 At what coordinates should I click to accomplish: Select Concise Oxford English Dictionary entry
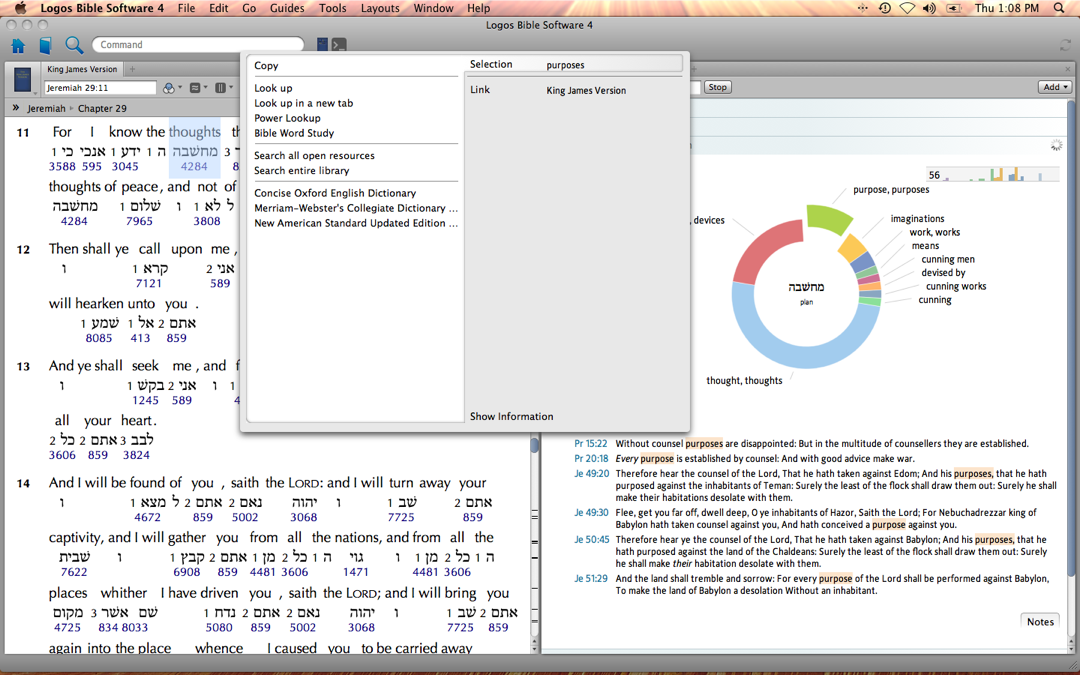coord(335,193)
